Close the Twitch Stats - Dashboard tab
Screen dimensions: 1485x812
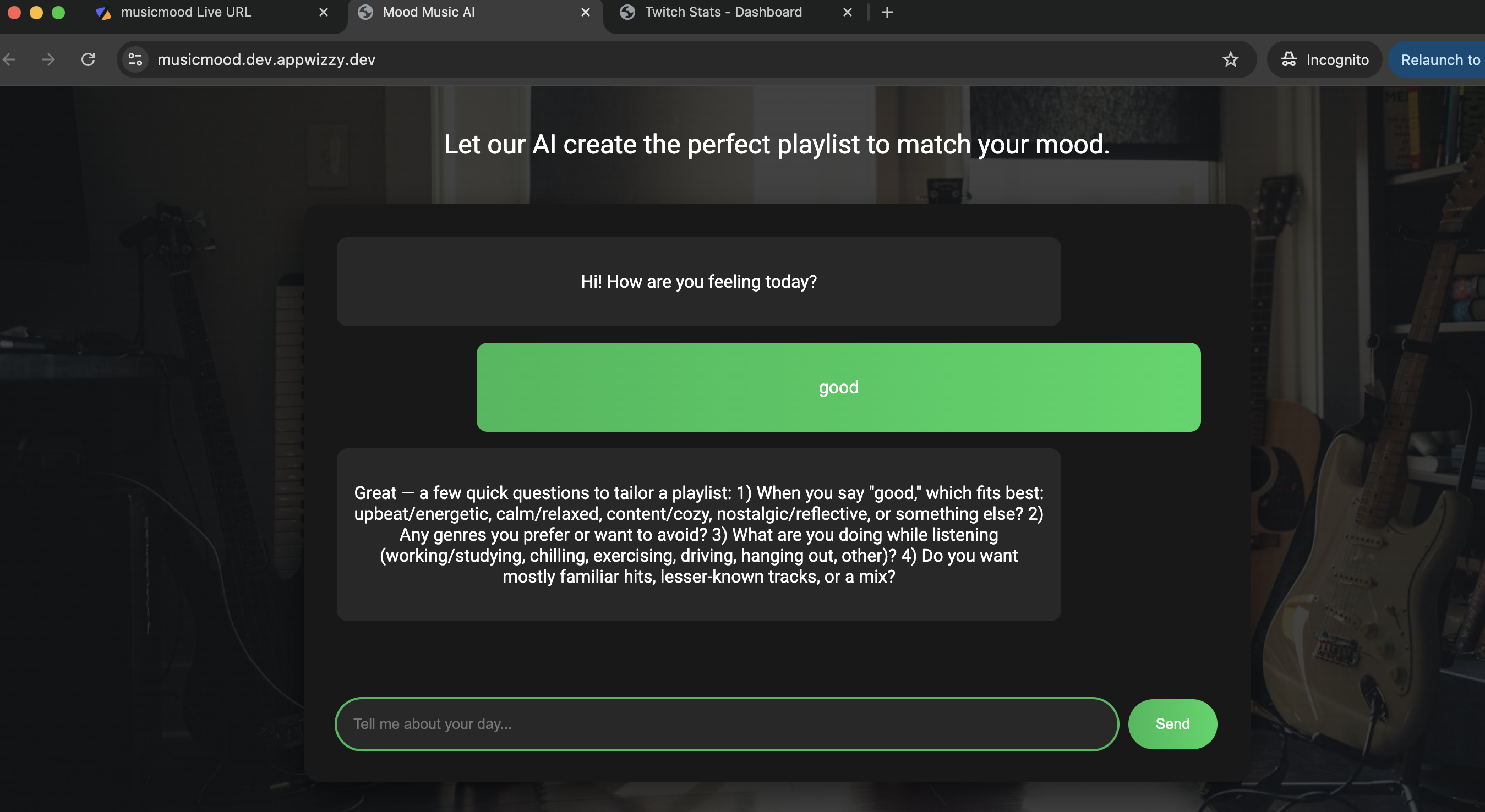(847, 12)
